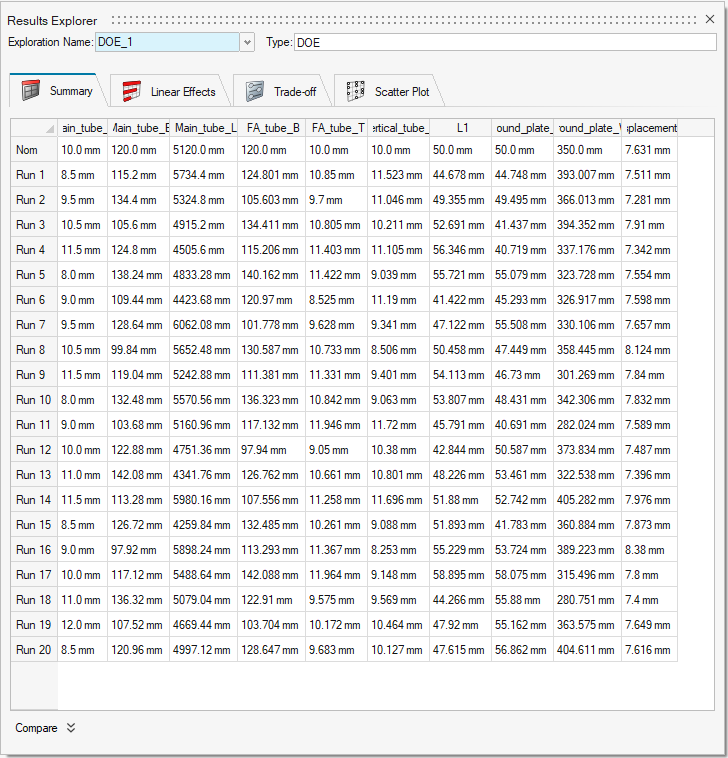Click the Run 20 row header
Screen dimensions: 728x758
pos(34,649)
